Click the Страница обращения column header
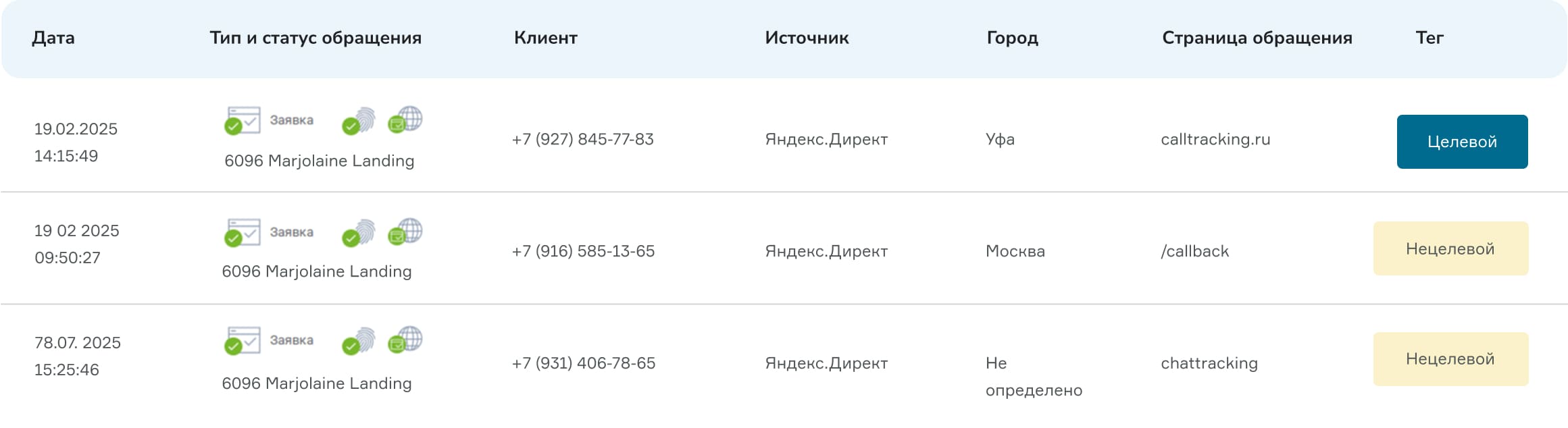Screen dimensions: 1568x428 coord(1257,38)
